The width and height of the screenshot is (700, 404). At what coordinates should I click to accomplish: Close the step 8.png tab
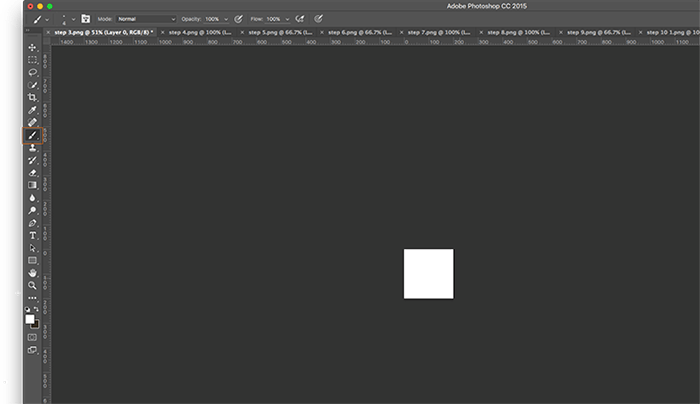click(481, 33)
